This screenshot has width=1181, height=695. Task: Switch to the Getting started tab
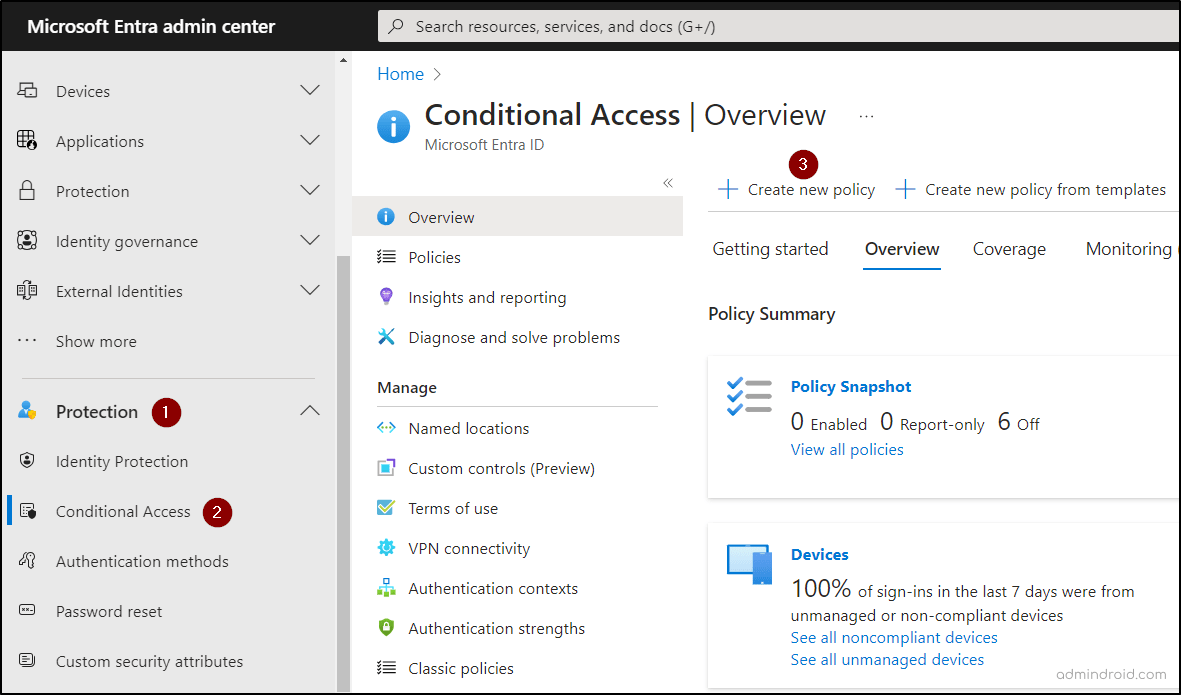pyautogui.click(x=770, y=249)
